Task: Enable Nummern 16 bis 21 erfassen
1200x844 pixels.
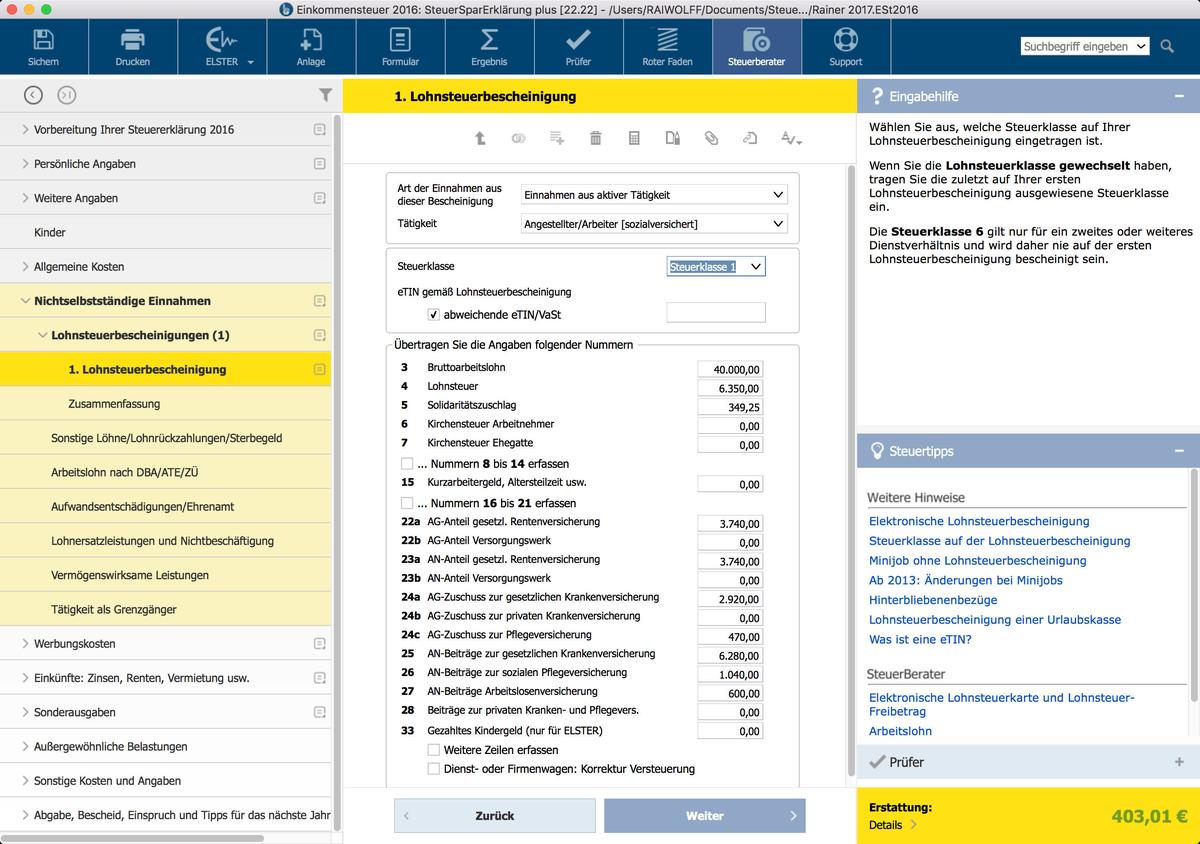Action: click(x=406, y=503)
